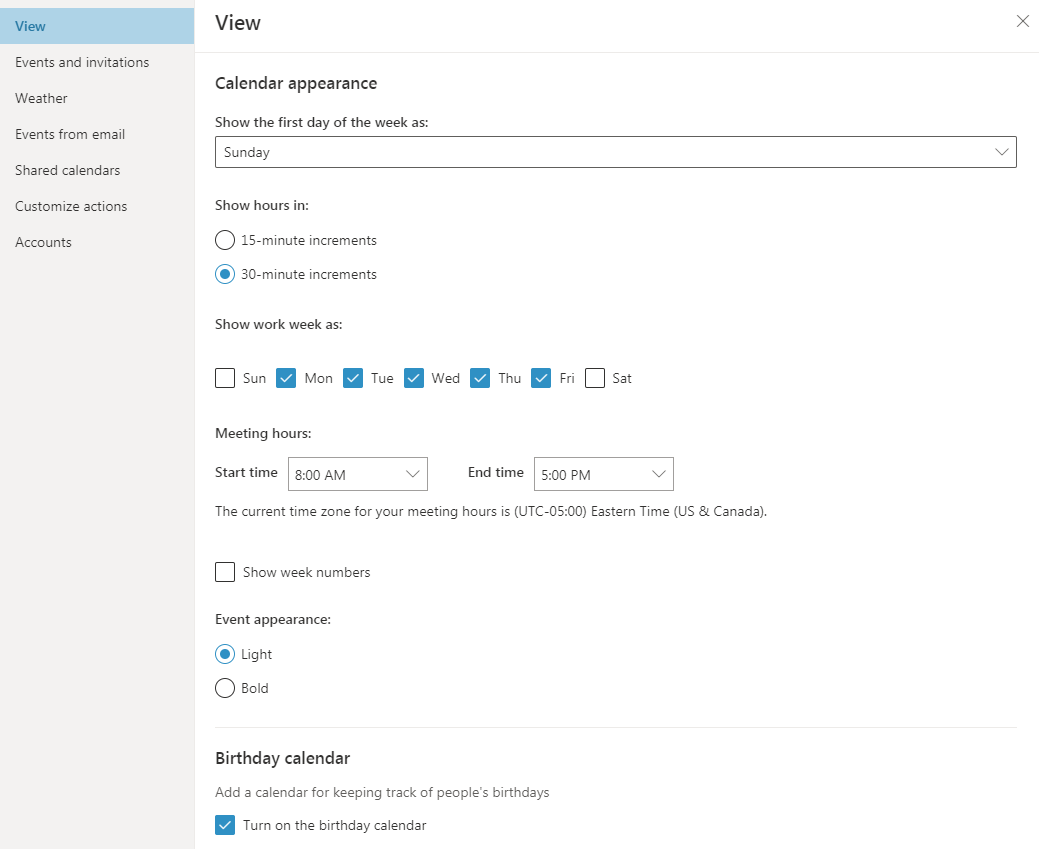The height and width of the screenshot is (849, 1039).
Task: Uncheck Fri in work week
Action: tap(542, 378)
